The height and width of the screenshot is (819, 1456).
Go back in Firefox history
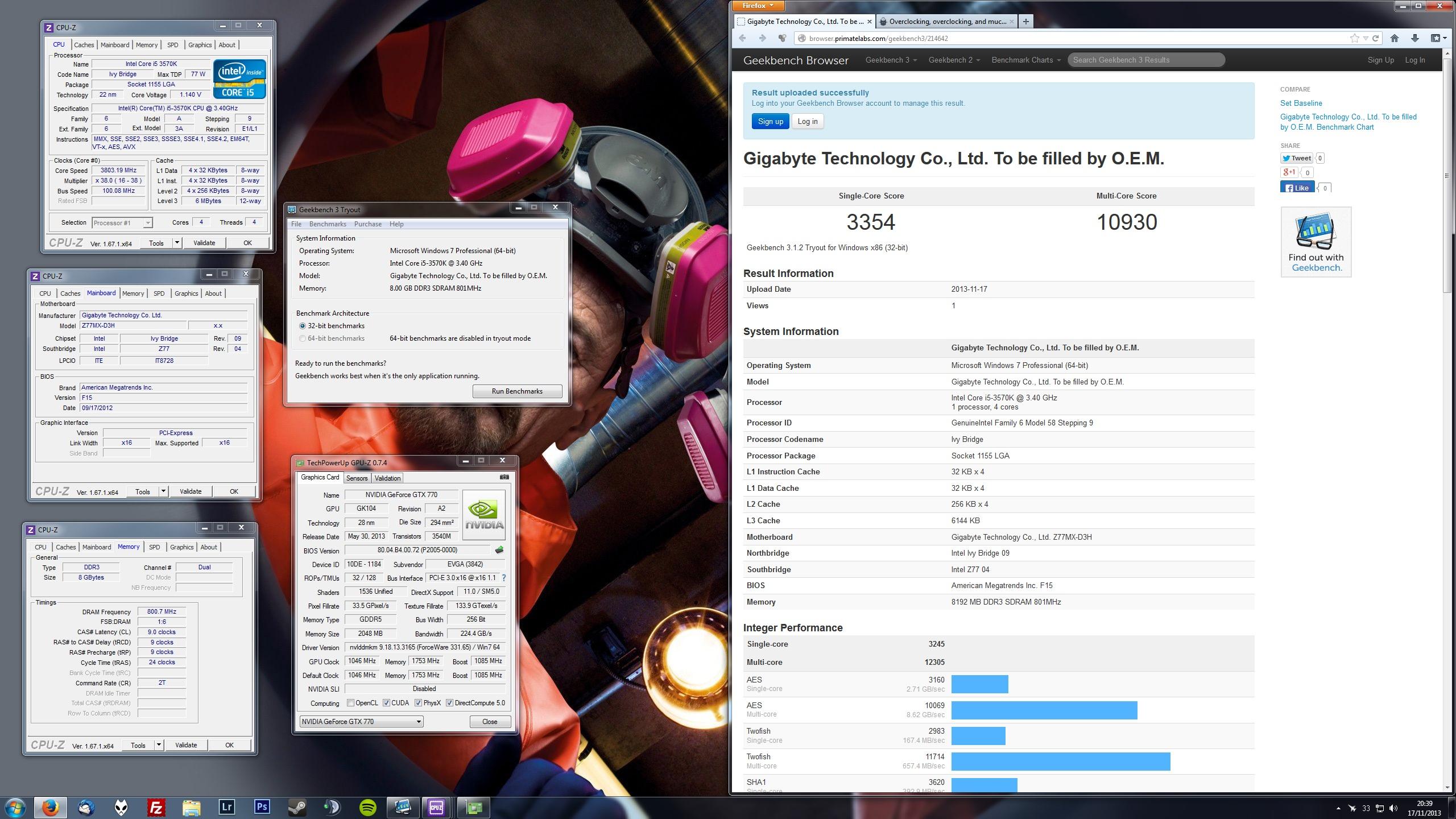pyautogui.click(x=742, y=38)
